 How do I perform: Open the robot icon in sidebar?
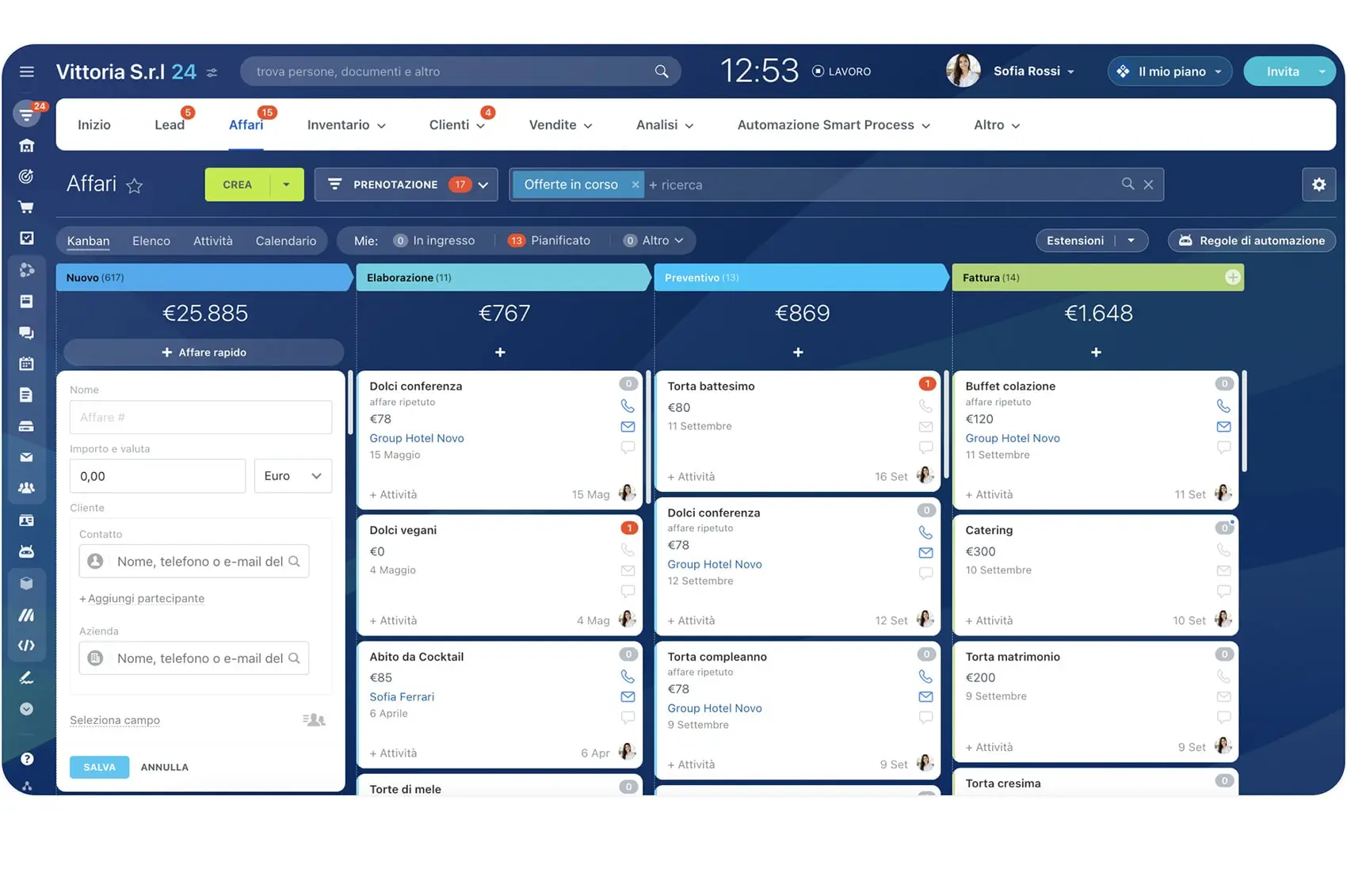pos(26,551)
